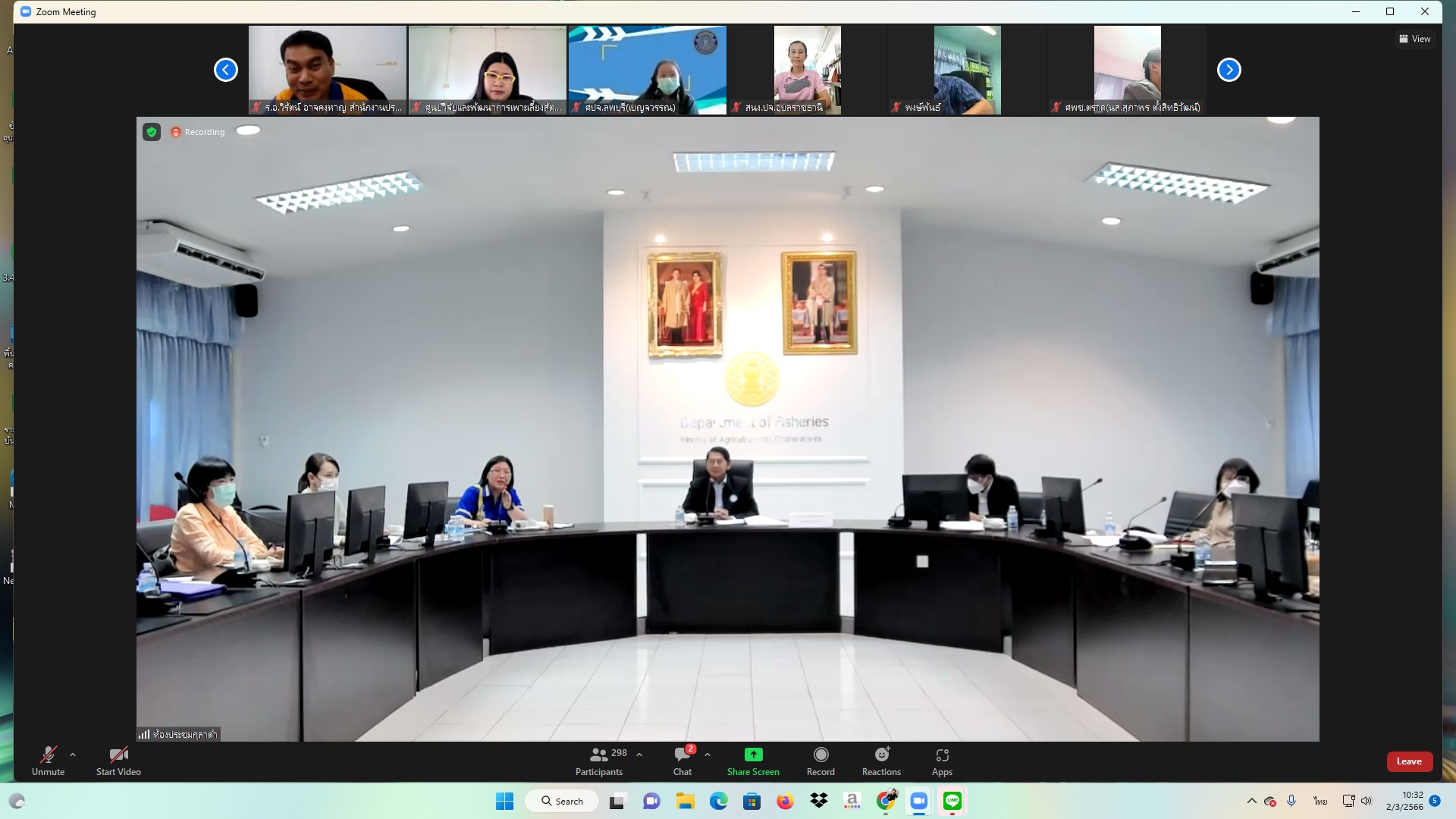
Task: Click the green Share Screen icon
Action: pyautogui.click(x=753, y=755)
